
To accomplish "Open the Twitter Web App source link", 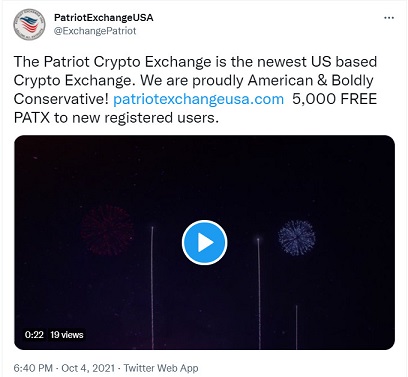I will pos(161,368).
